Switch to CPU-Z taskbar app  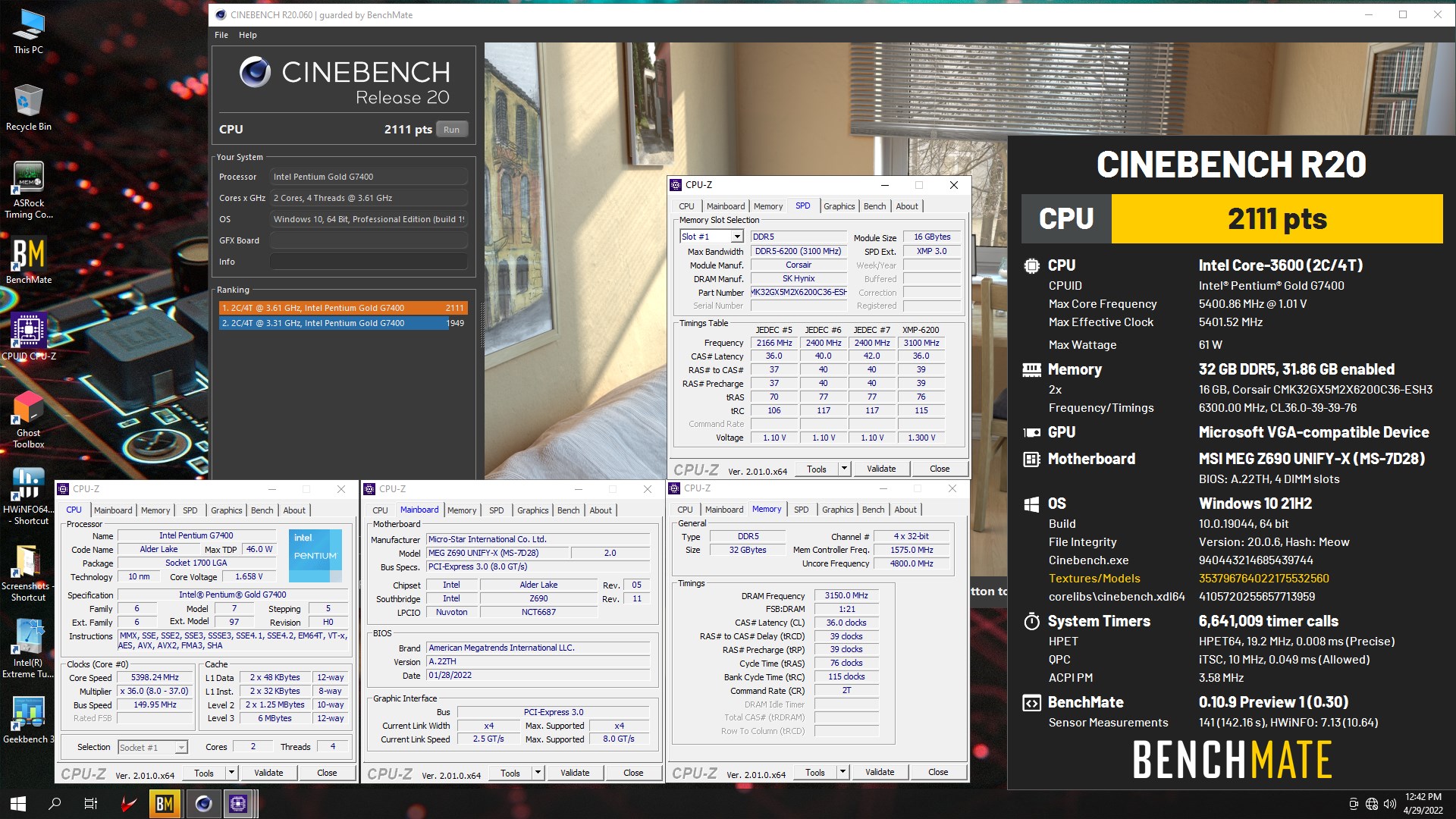[x=238, y=803]
